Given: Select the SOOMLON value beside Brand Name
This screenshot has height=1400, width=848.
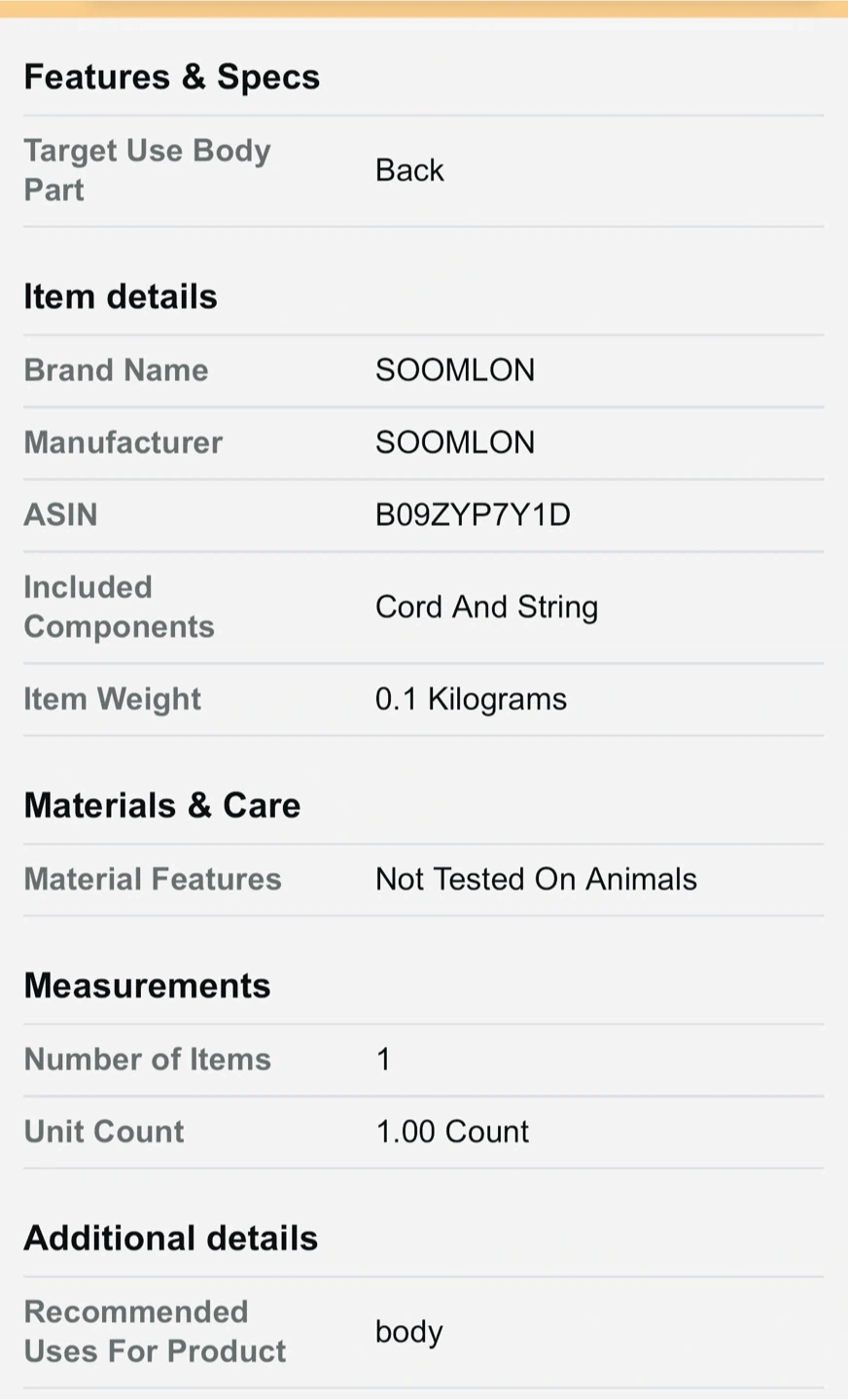Looking at the screenshot, I should (454, 370).
